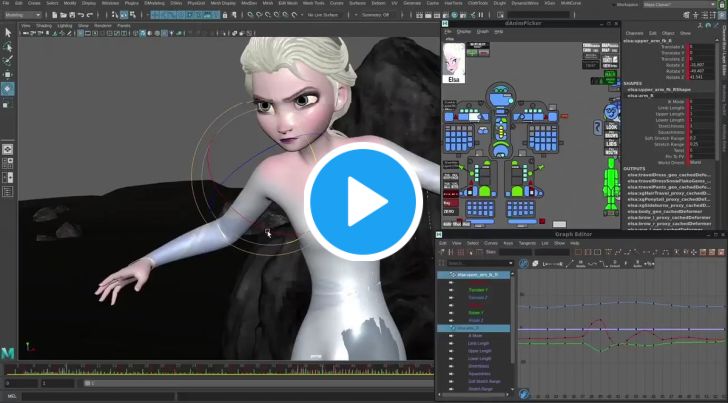Open the Channels menu in Channel Box
This screenshot has width=728, height=403.
point(634,33)
